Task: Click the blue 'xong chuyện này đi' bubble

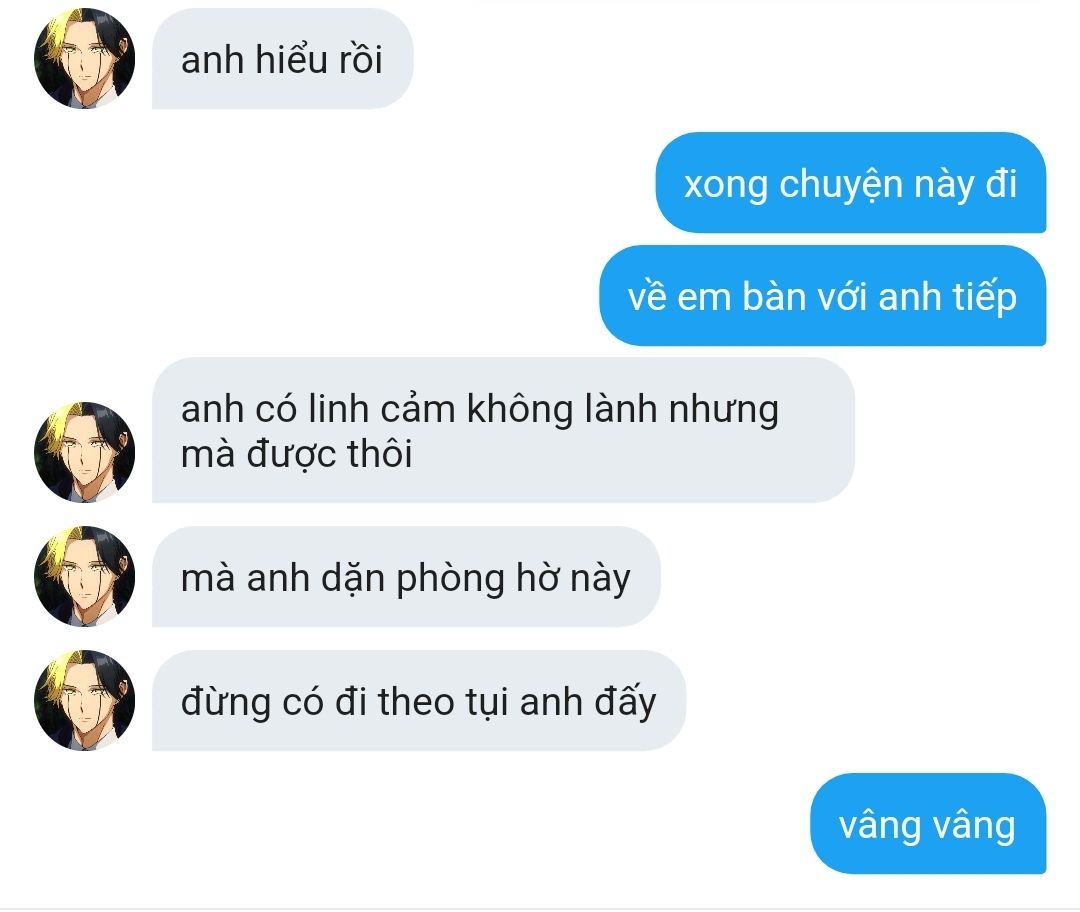Action: pos(851,183)
